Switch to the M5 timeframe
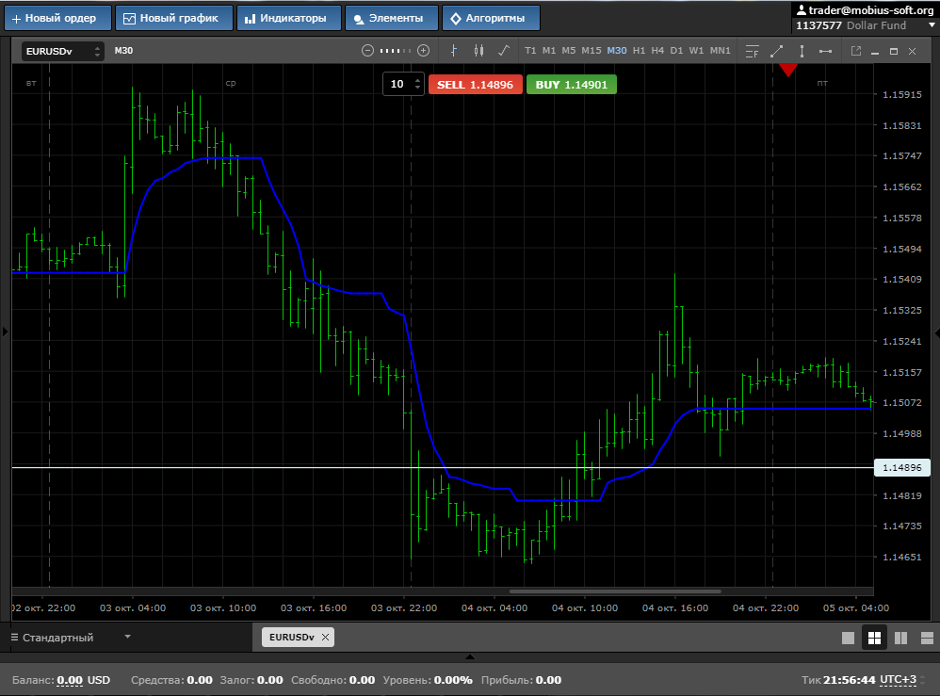 (568, 51)
